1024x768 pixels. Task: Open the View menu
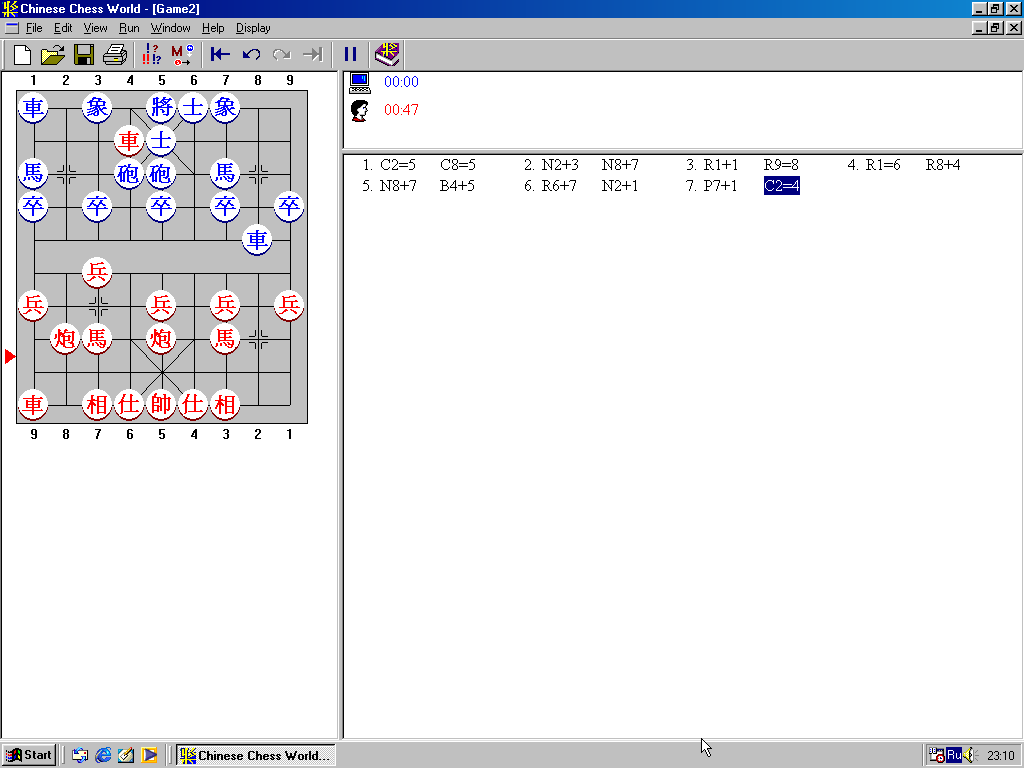coord(95,28)
